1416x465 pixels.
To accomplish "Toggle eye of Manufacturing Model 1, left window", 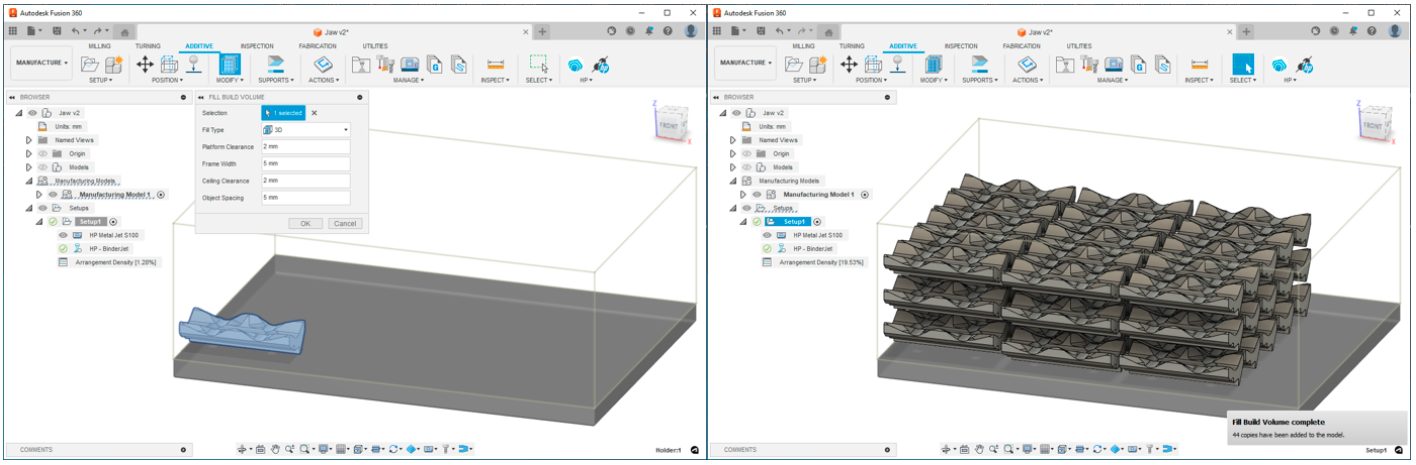I will (54, 194).
